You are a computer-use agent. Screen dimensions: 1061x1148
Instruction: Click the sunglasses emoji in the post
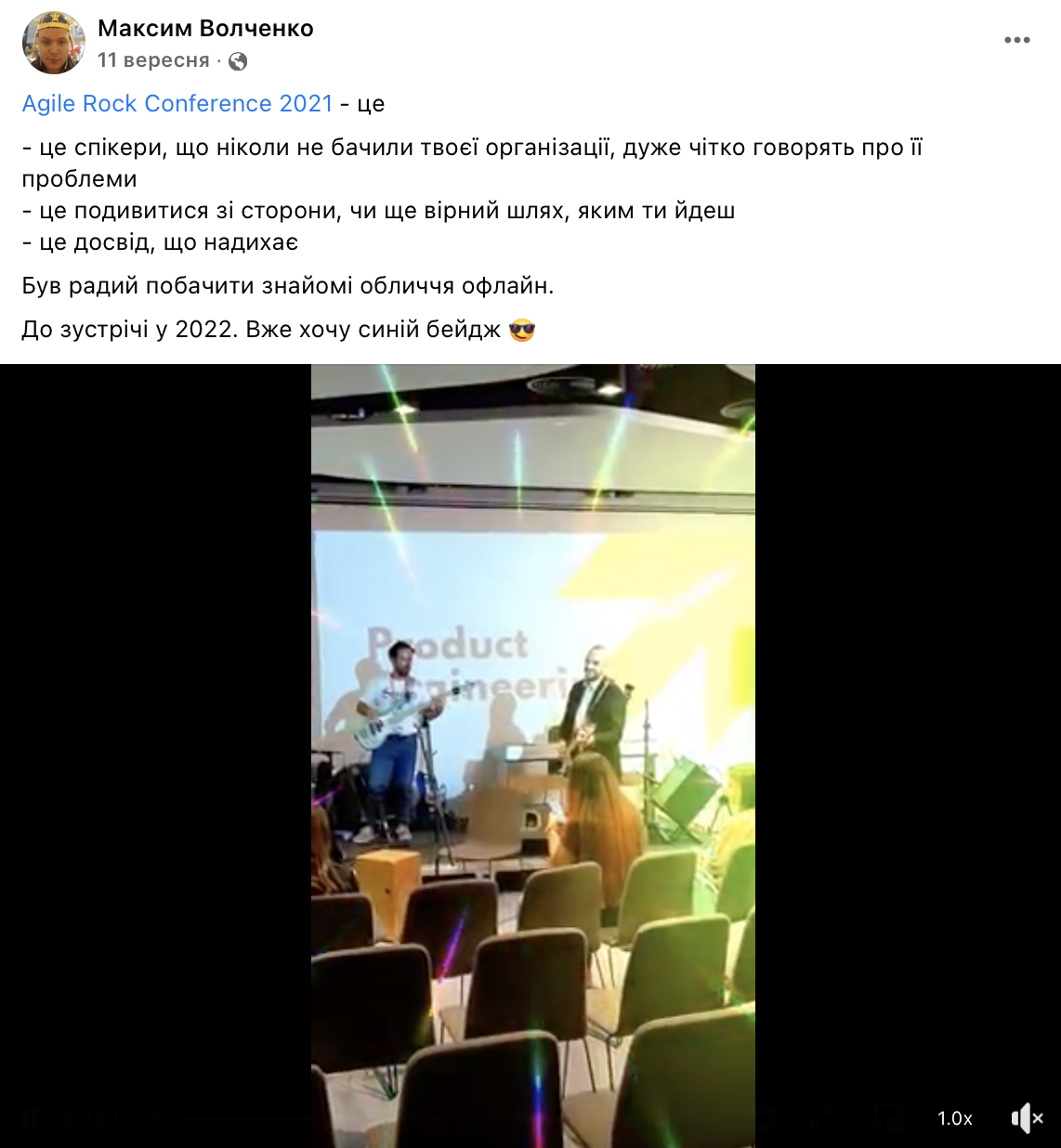522,330
